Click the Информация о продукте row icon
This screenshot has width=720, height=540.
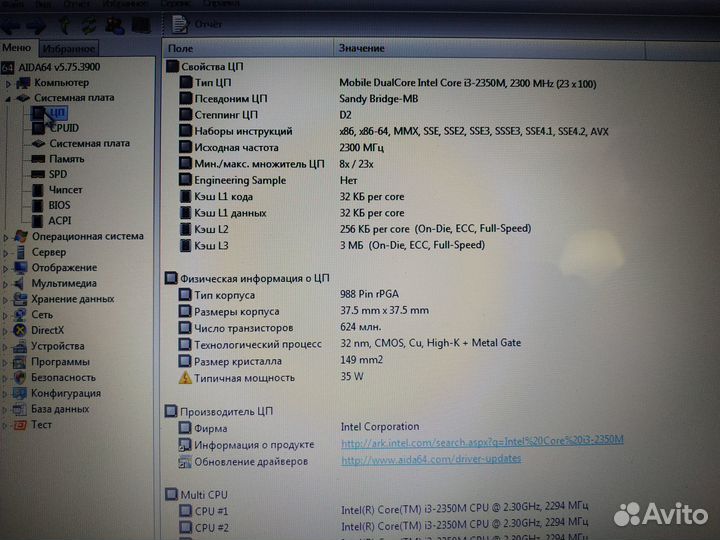point(185,444)
